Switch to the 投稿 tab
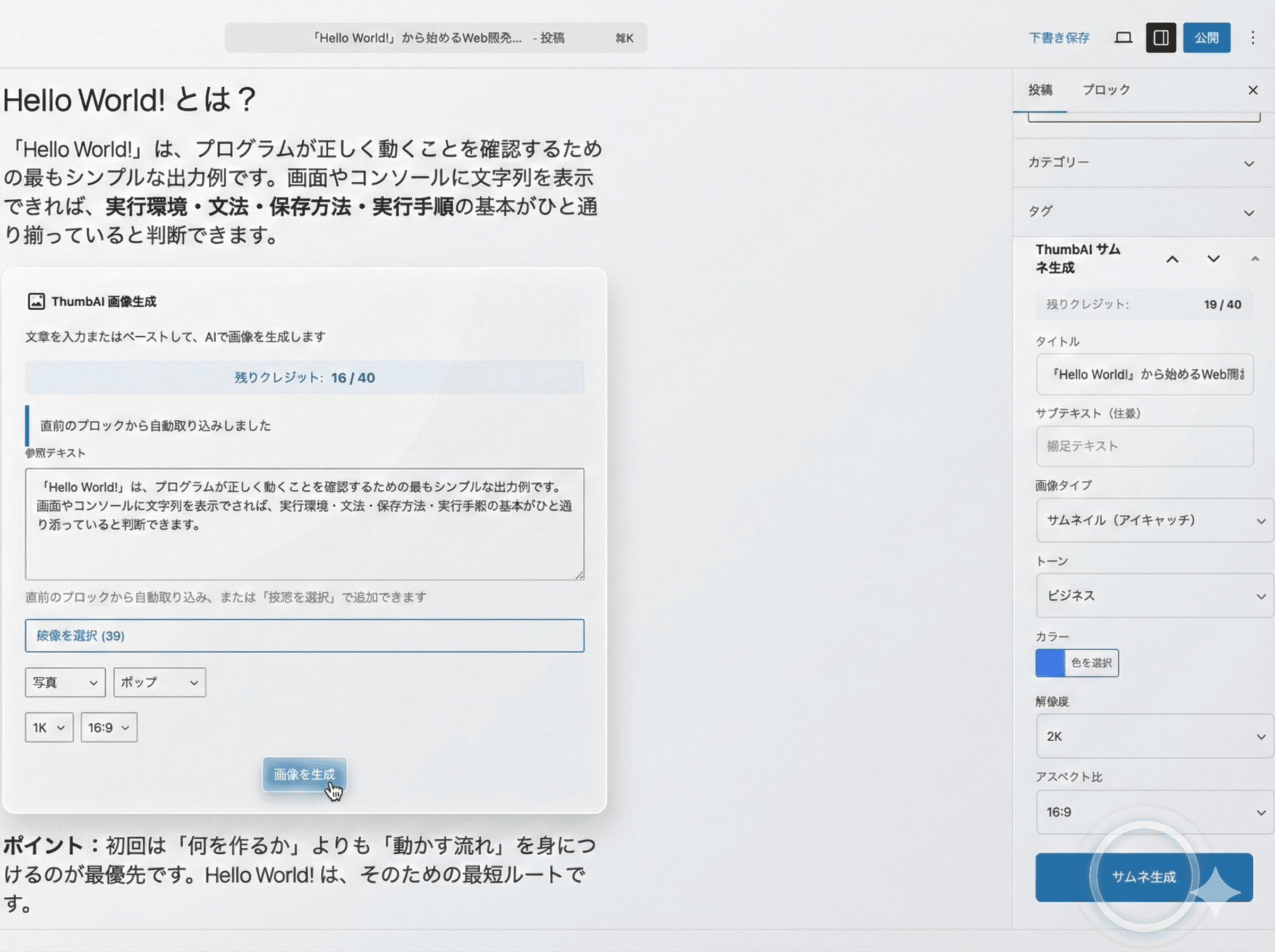This screenshot has width=1275, height=952. pos(1040,90)
